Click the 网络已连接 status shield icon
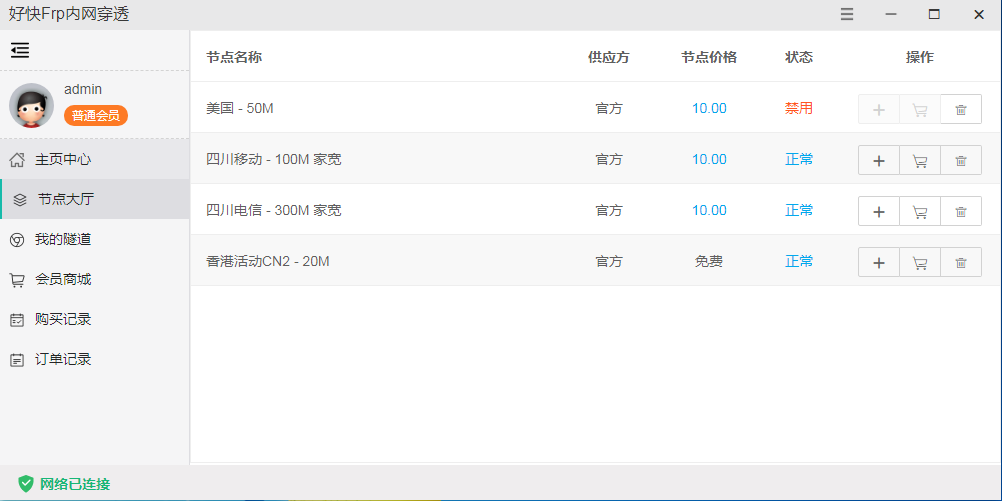This screenshot has width=1002, height=501. pyautogui.click(x=26, y=484)
